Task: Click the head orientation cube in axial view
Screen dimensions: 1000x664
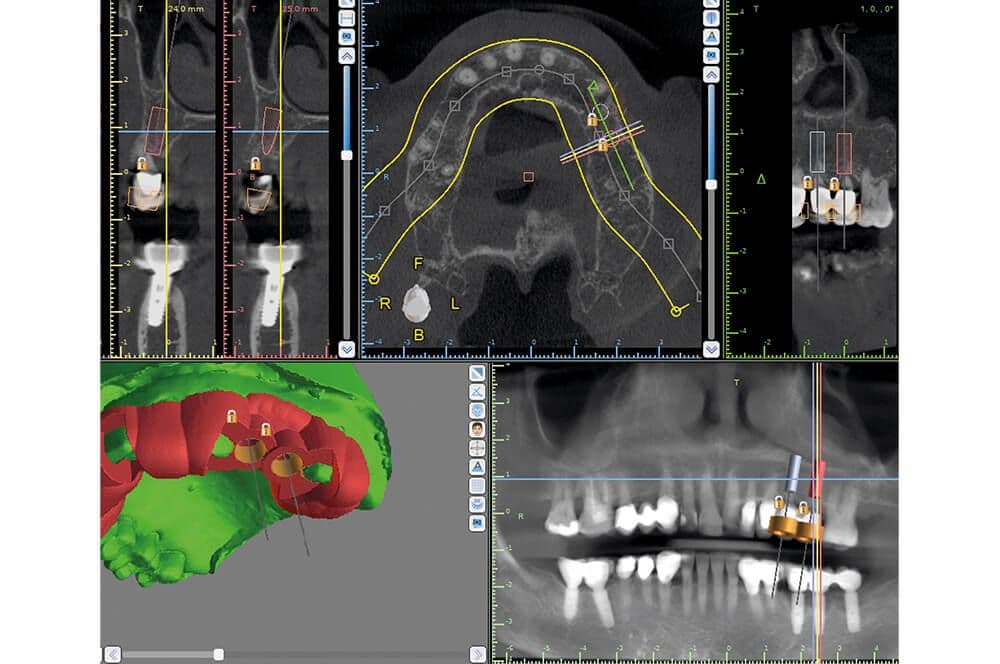Action: point(416,304)
